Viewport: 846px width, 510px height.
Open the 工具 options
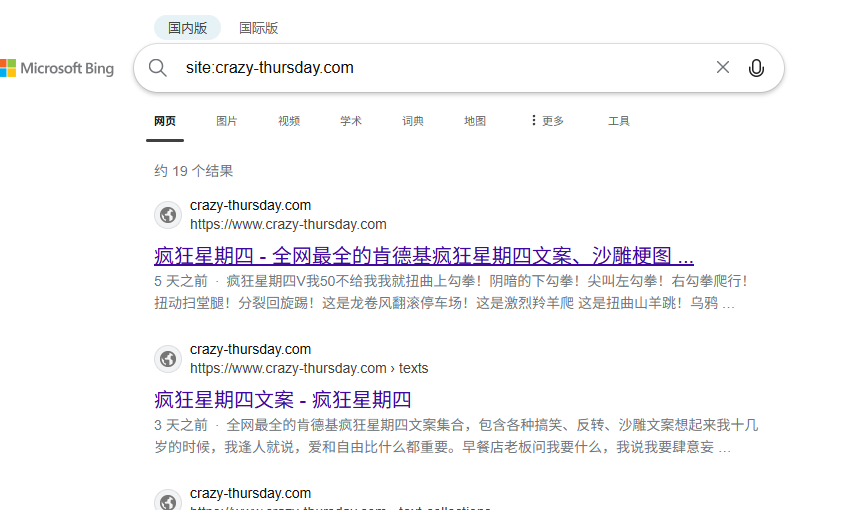click(619, 121)
